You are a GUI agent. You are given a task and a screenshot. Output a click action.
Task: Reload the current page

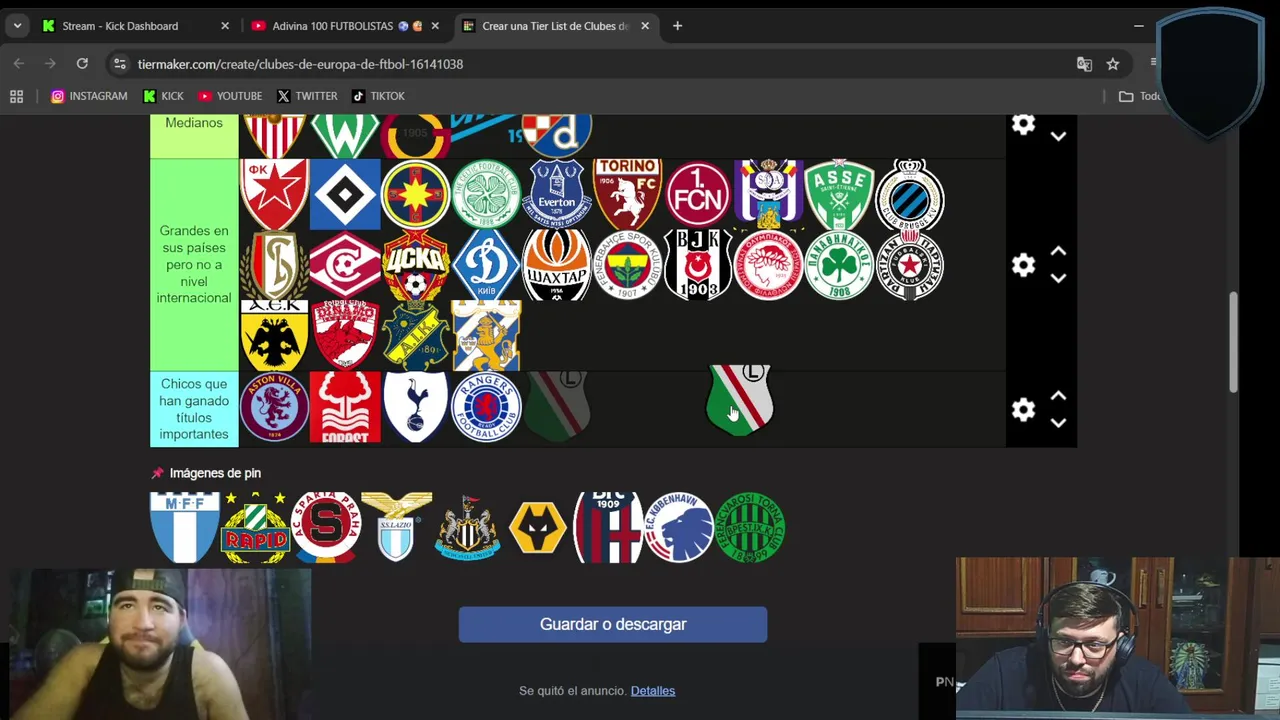click(82, 64)
